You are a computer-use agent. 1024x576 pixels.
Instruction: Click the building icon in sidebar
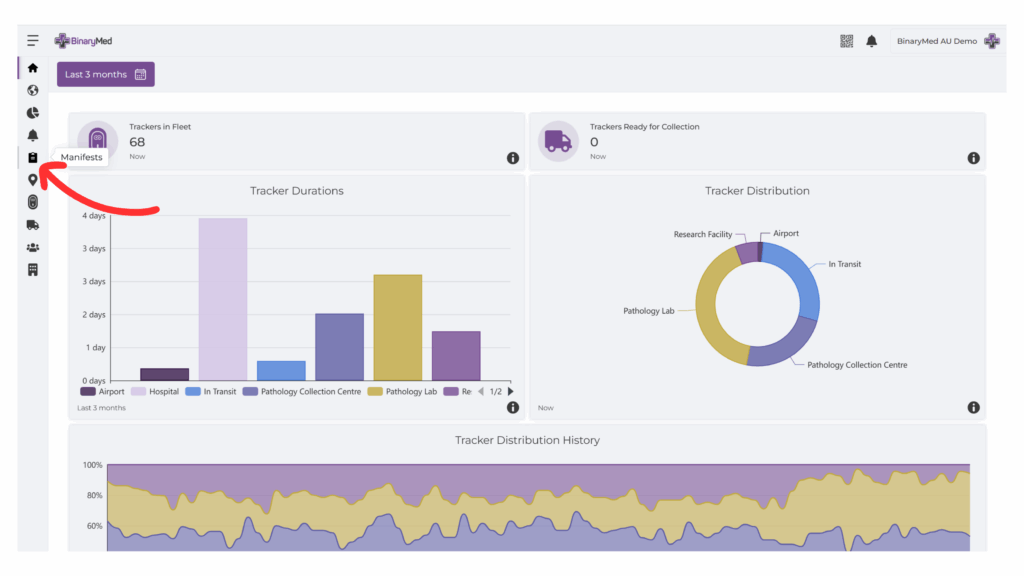tap(33, 270)
